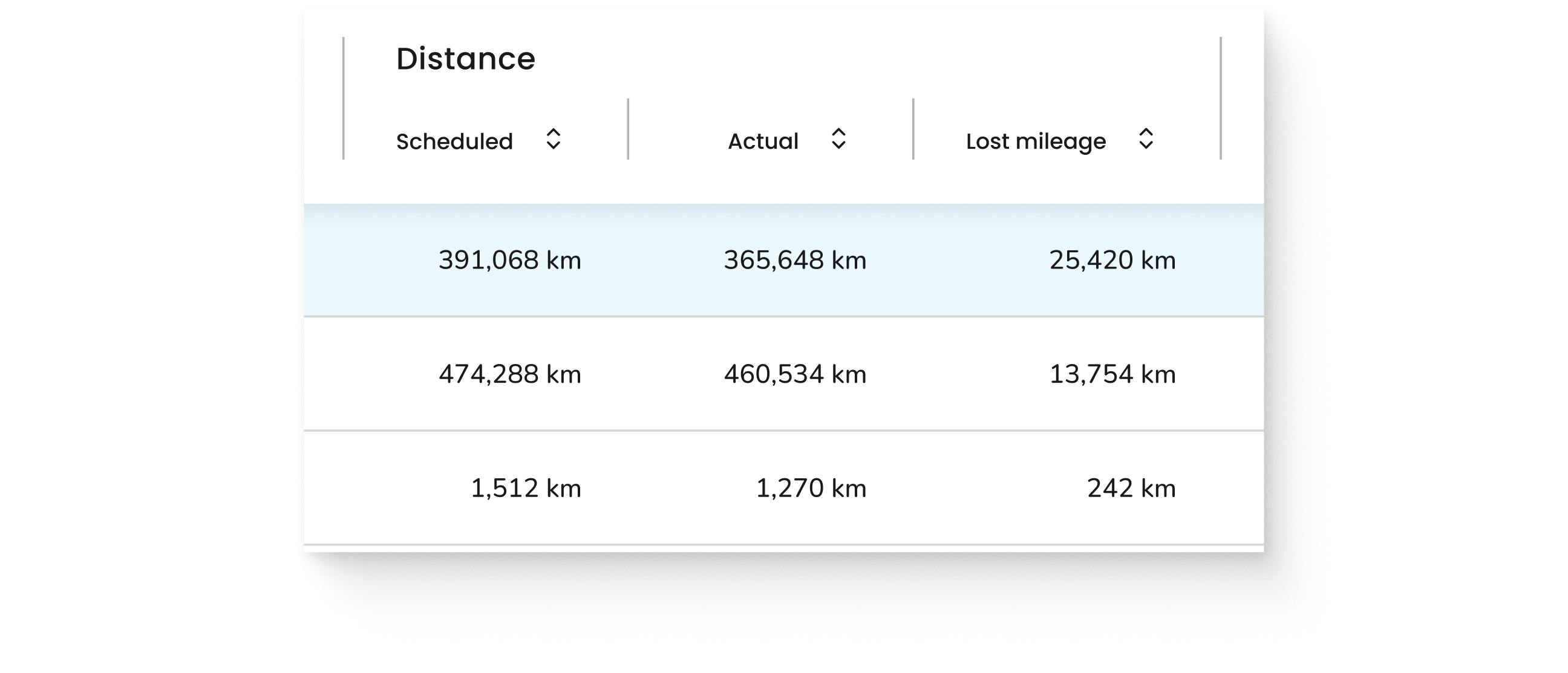Select the Distance group heading
The height and width of the screenshot is (673, 1568).
click(x=466, y=59)
